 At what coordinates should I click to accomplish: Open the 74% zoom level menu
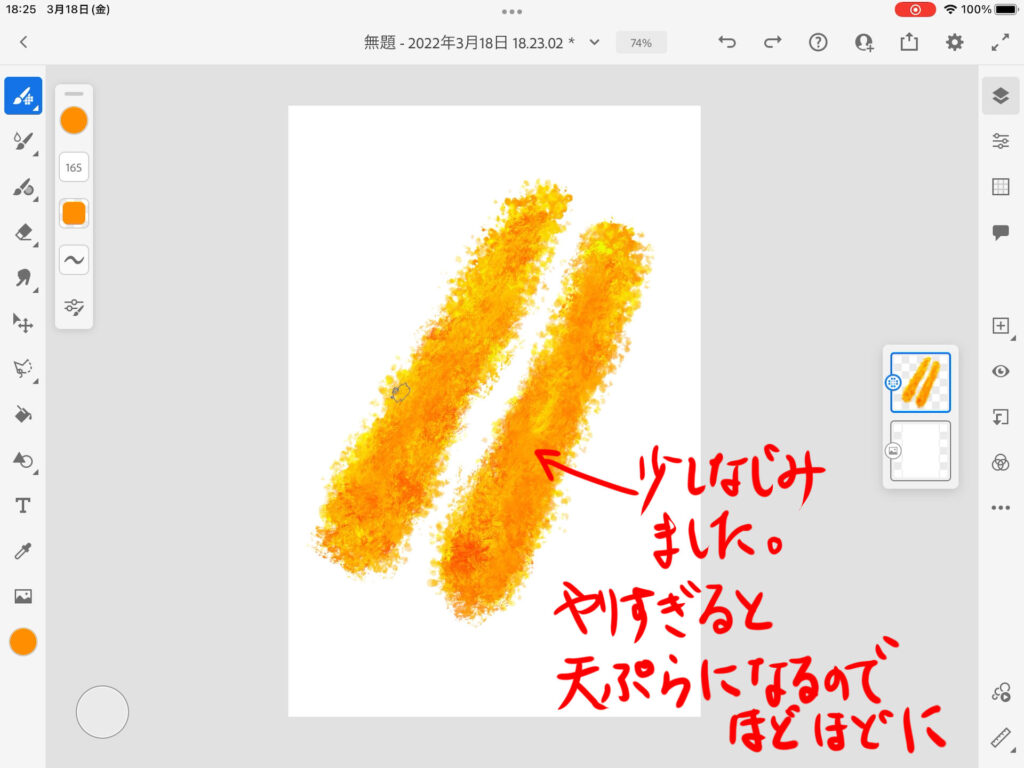(641, 43)
